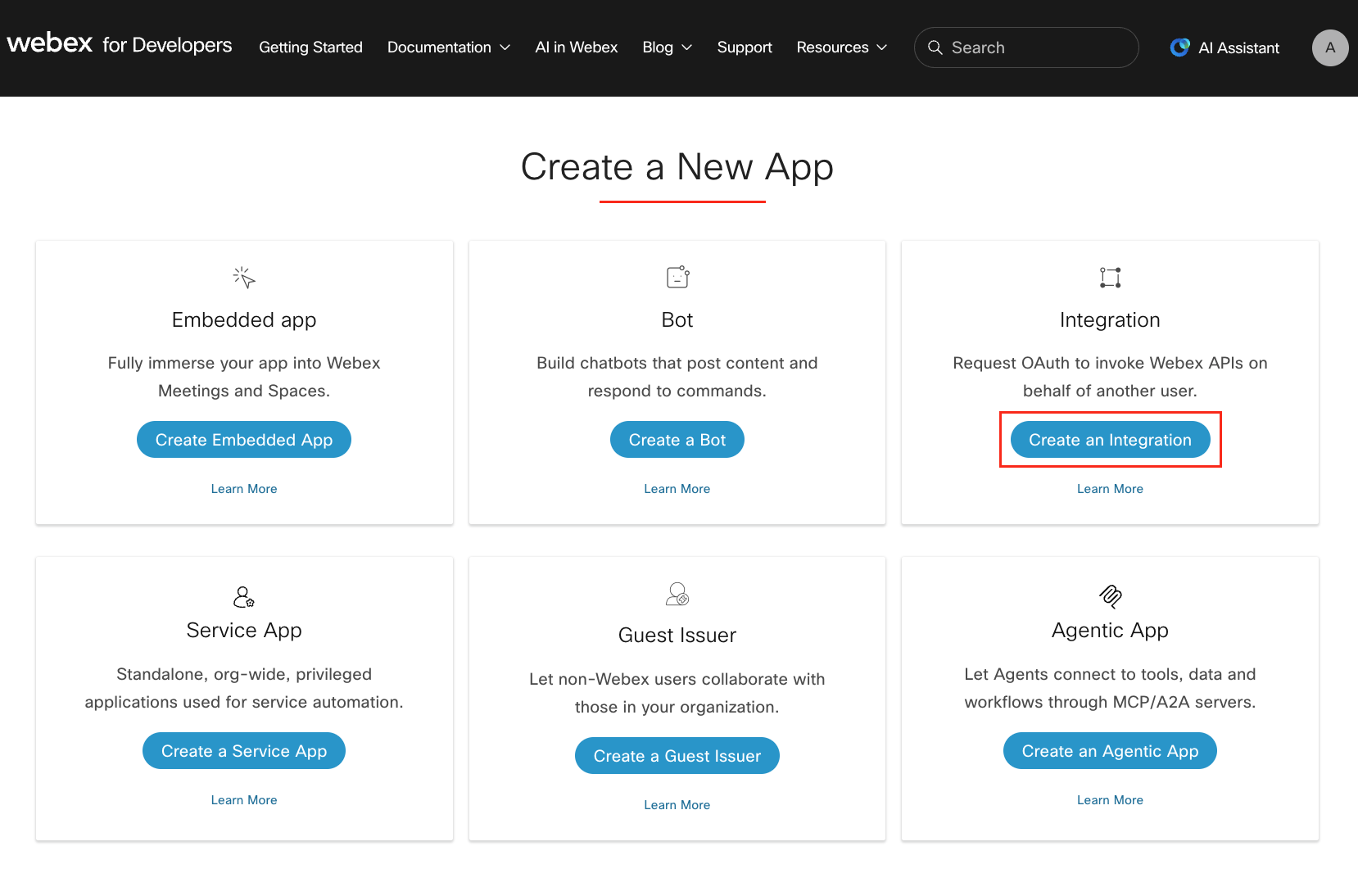Image resolution: width=1358 pixels, height=896 pixels.
Task: Click the "Create a New App" heading
Action: [677, 167]
